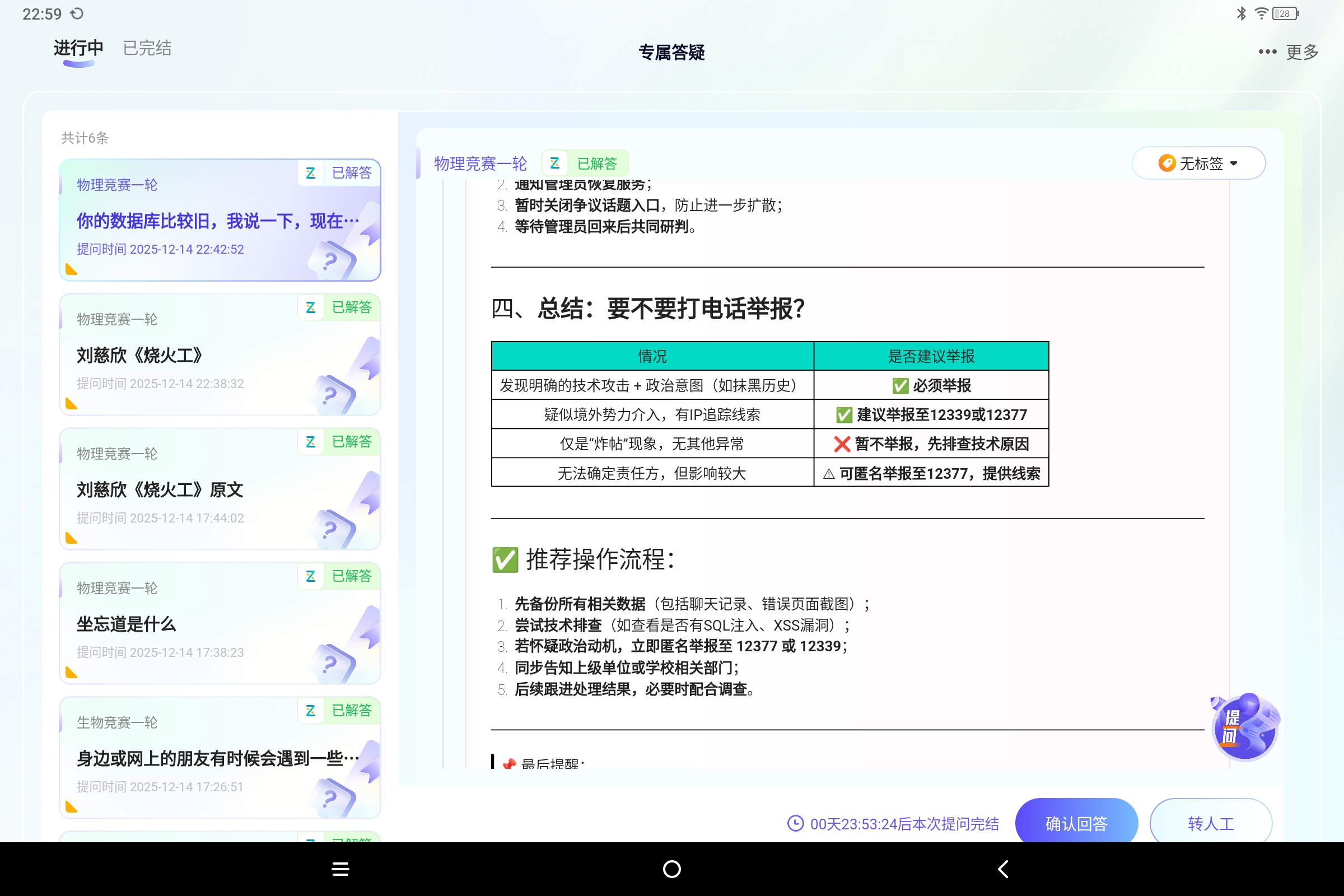Select the 进行中 tab
Viewport: 1344px width, 896px height.
[78, 48]
